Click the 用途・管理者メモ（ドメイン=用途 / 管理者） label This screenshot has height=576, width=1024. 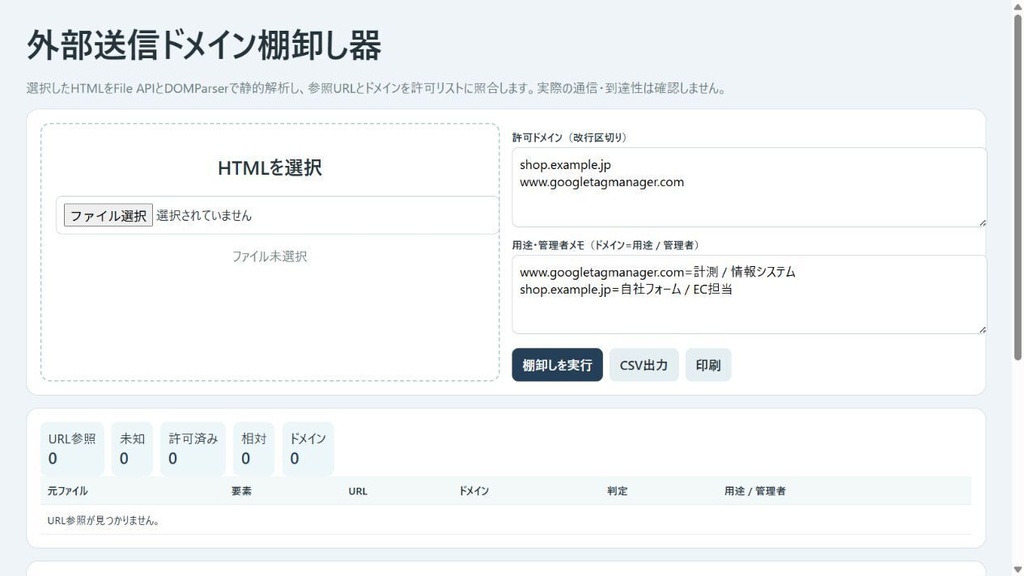point(606,246)
